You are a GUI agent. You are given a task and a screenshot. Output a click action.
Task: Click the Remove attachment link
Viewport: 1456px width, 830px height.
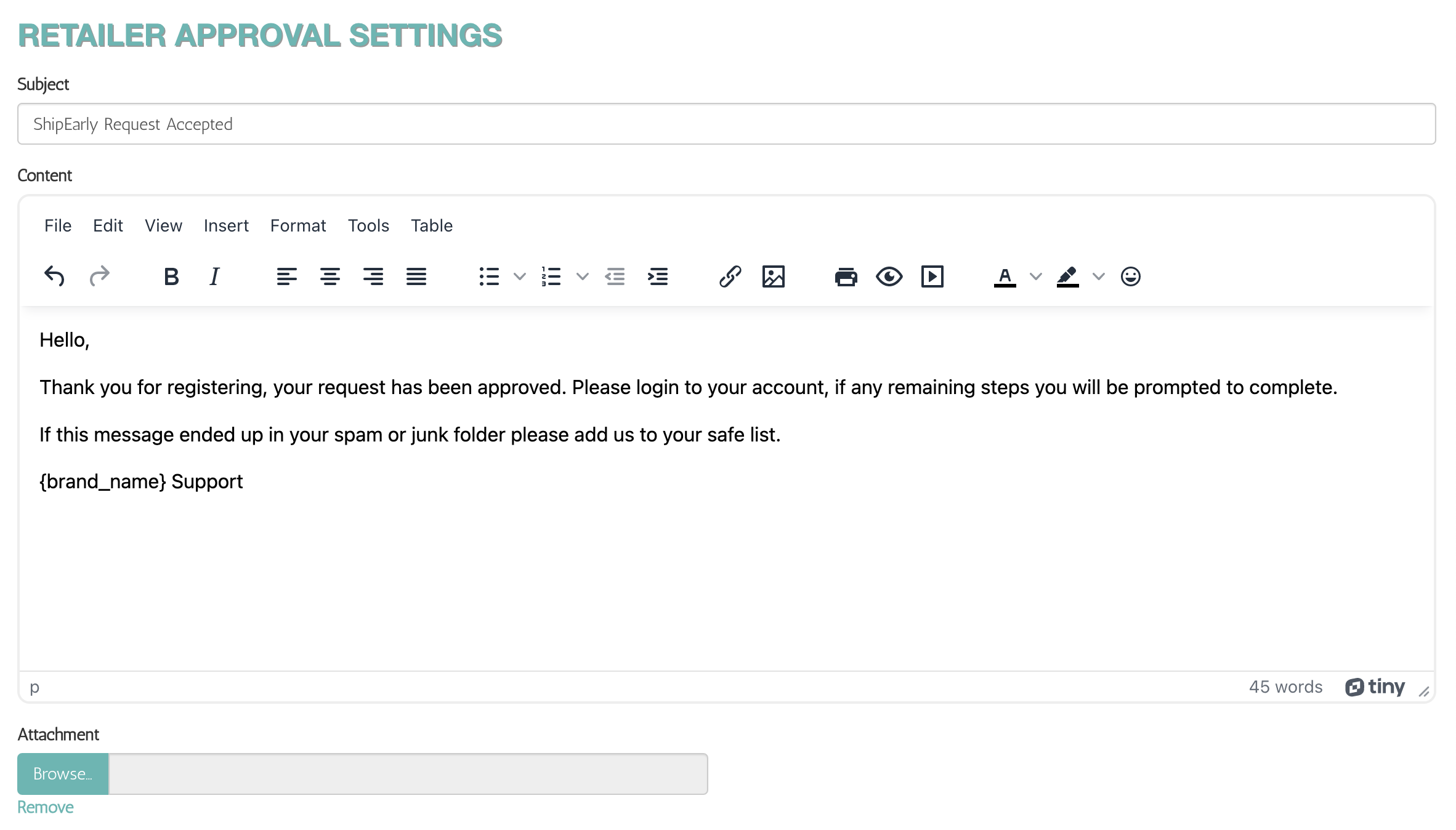pos(44,806)
